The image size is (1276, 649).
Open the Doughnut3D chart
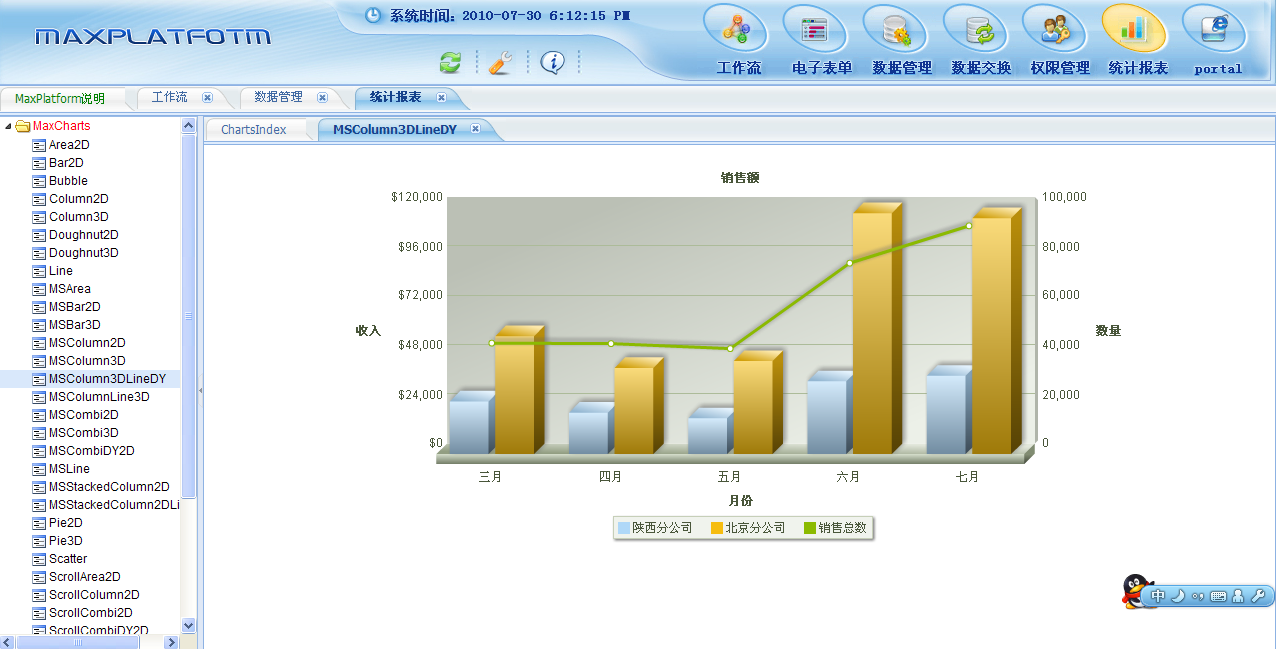pos(84,253)
